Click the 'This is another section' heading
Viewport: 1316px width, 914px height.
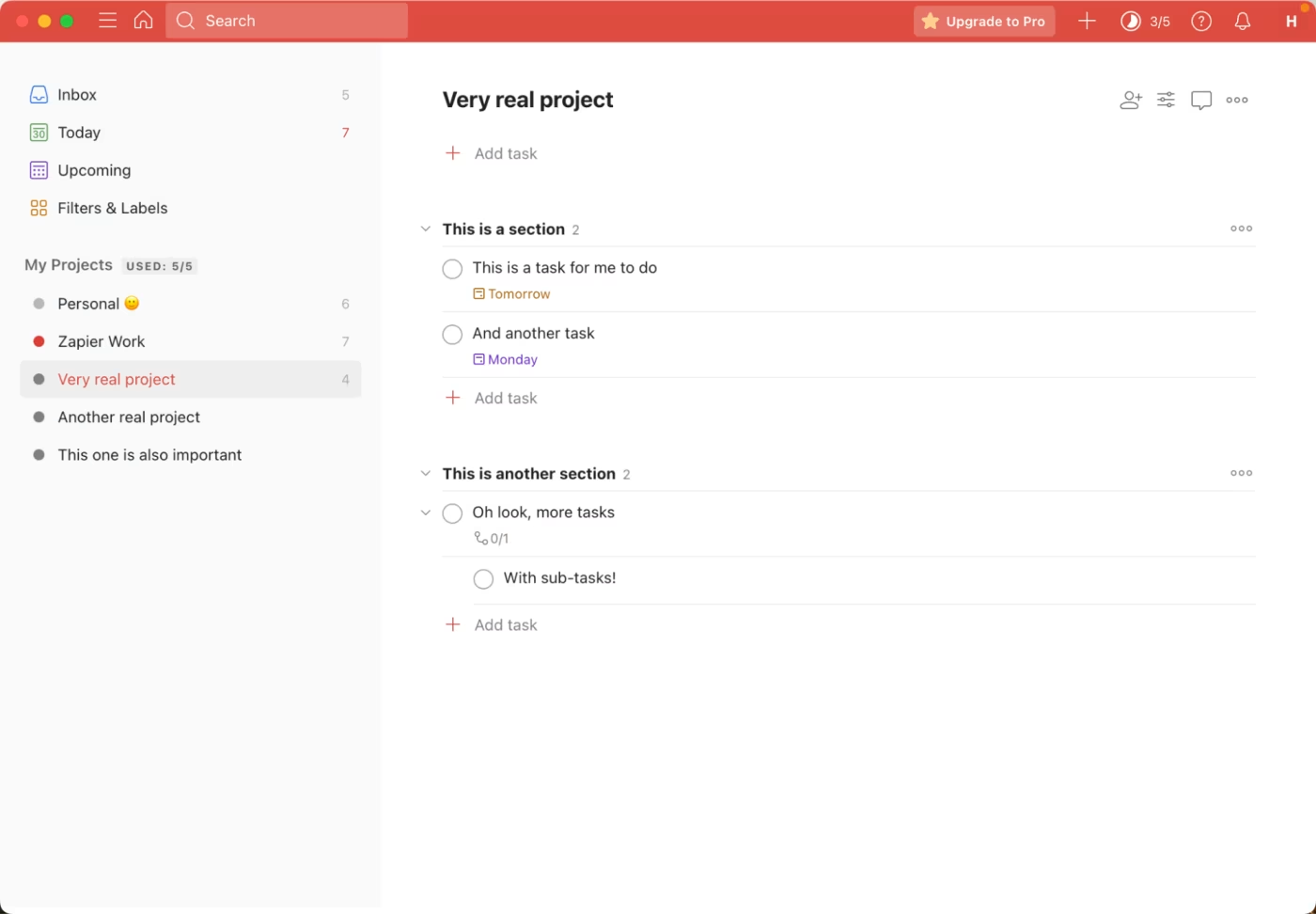tap(528, 473)
